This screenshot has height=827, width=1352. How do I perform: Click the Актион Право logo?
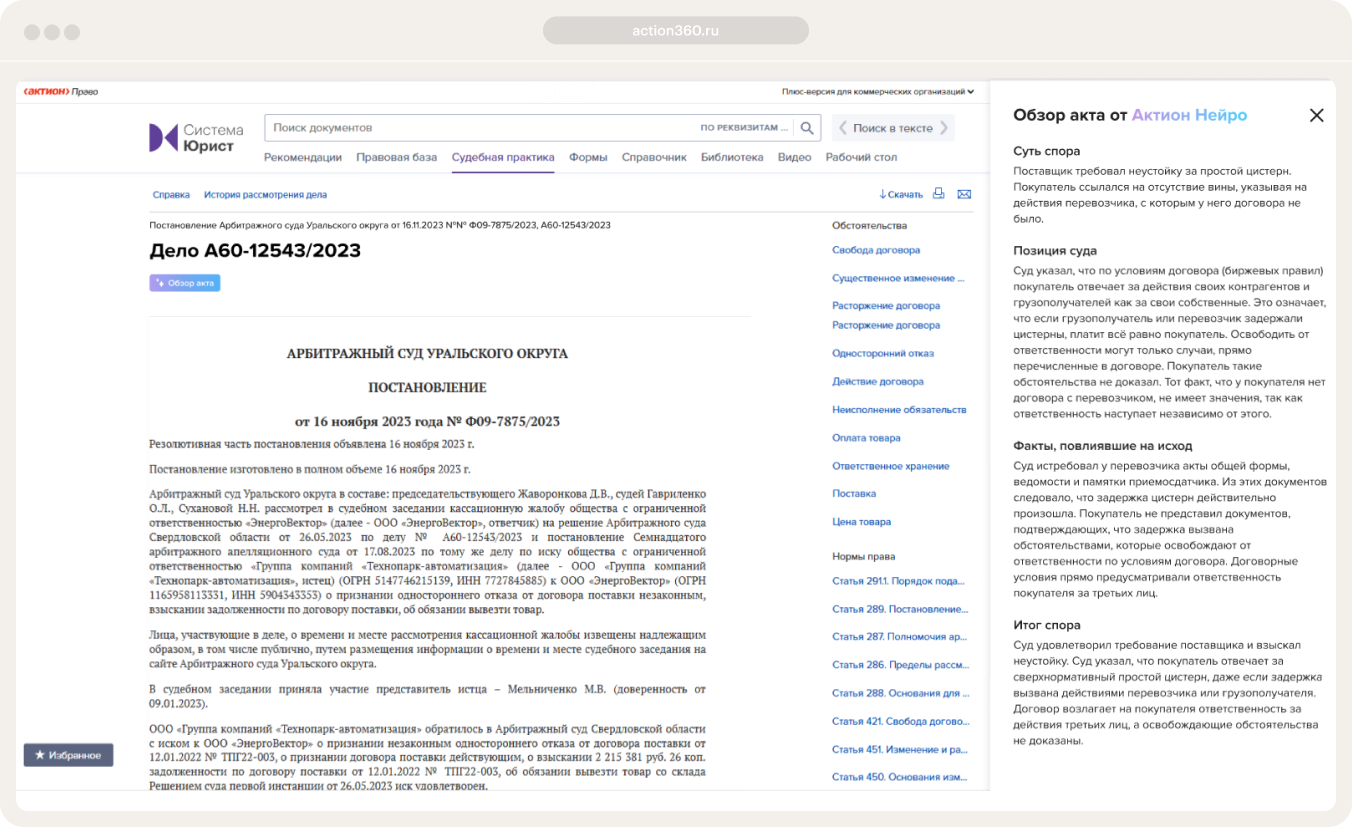[x=61, y=92]
